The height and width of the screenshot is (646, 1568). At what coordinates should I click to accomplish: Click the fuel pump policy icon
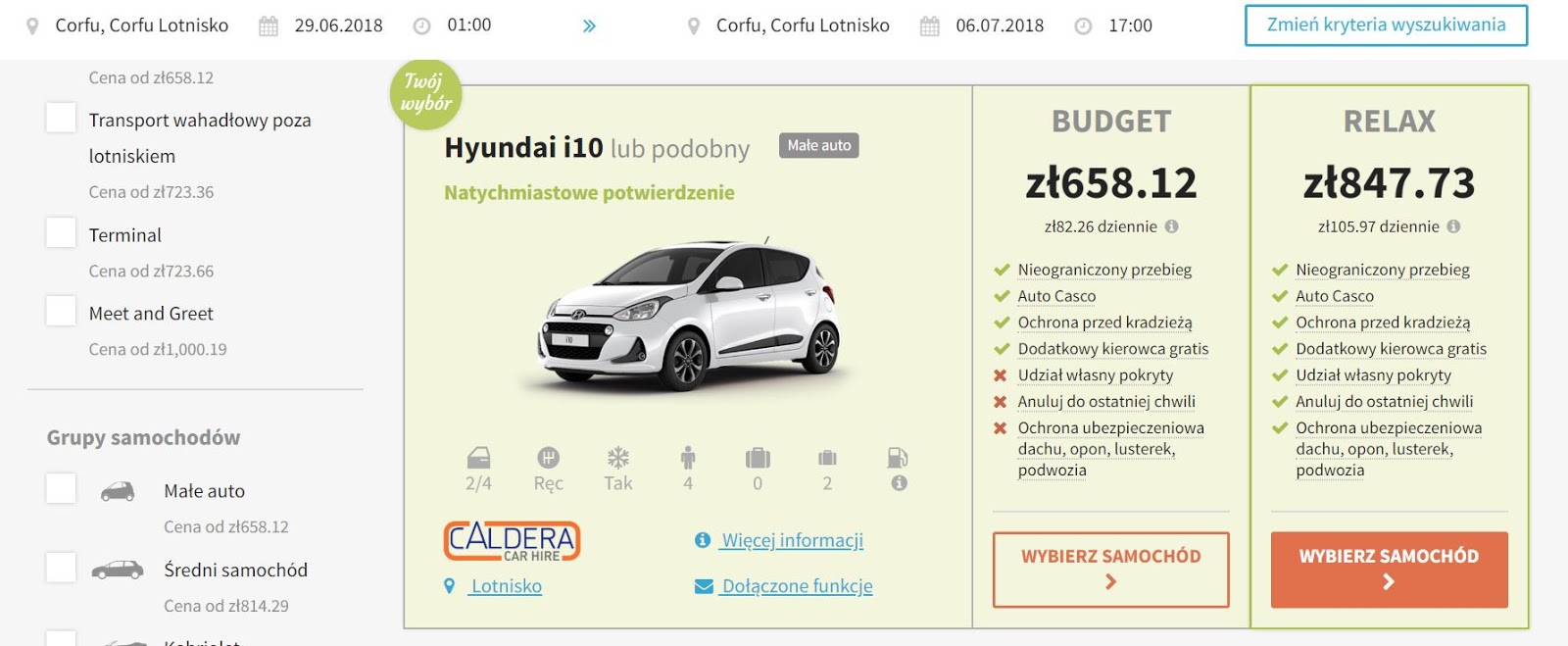point(898,458)
